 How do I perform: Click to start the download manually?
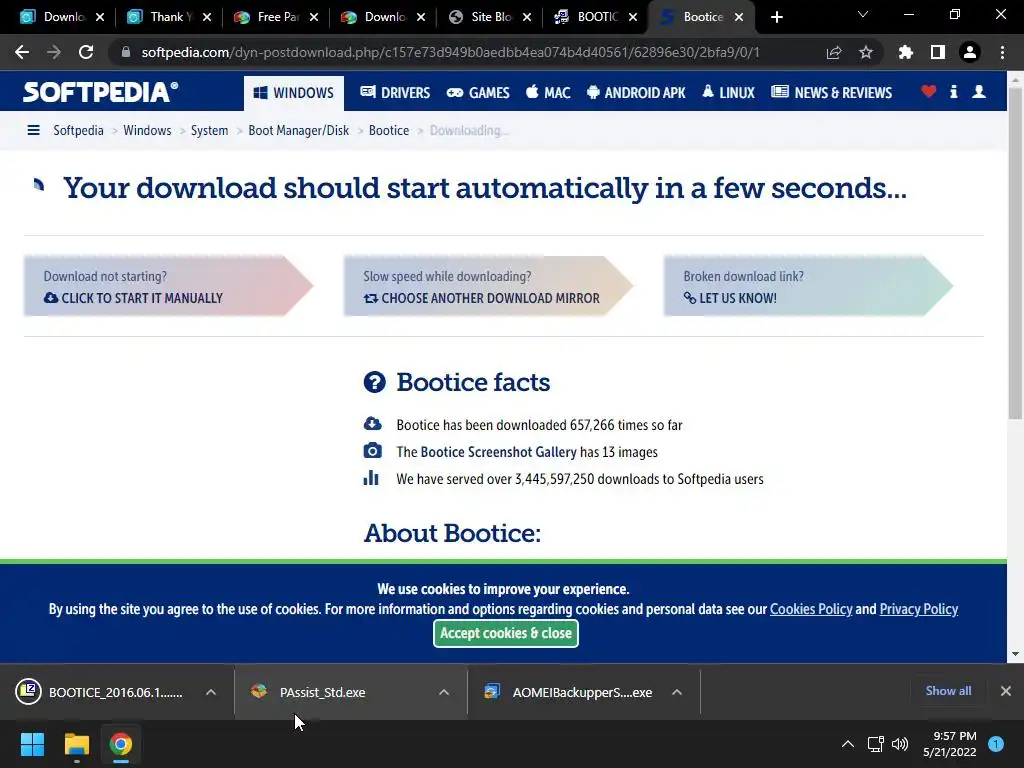167,286
